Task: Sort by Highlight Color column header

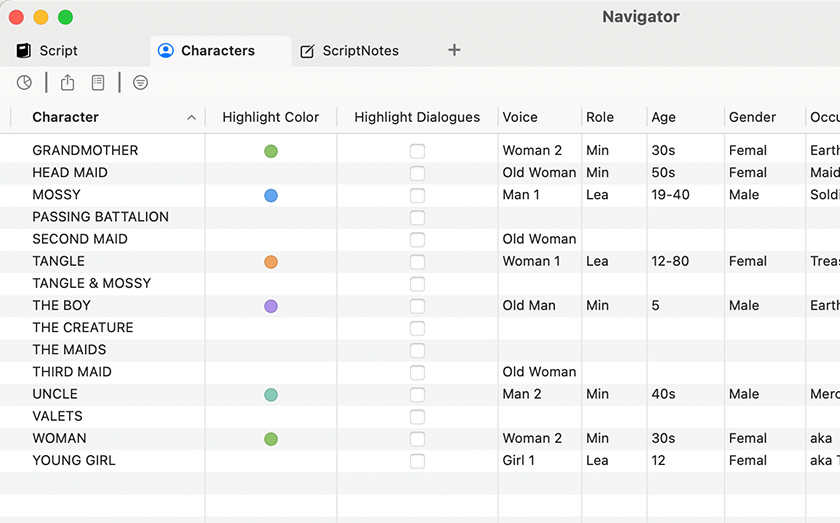Action: coord(270,117)
